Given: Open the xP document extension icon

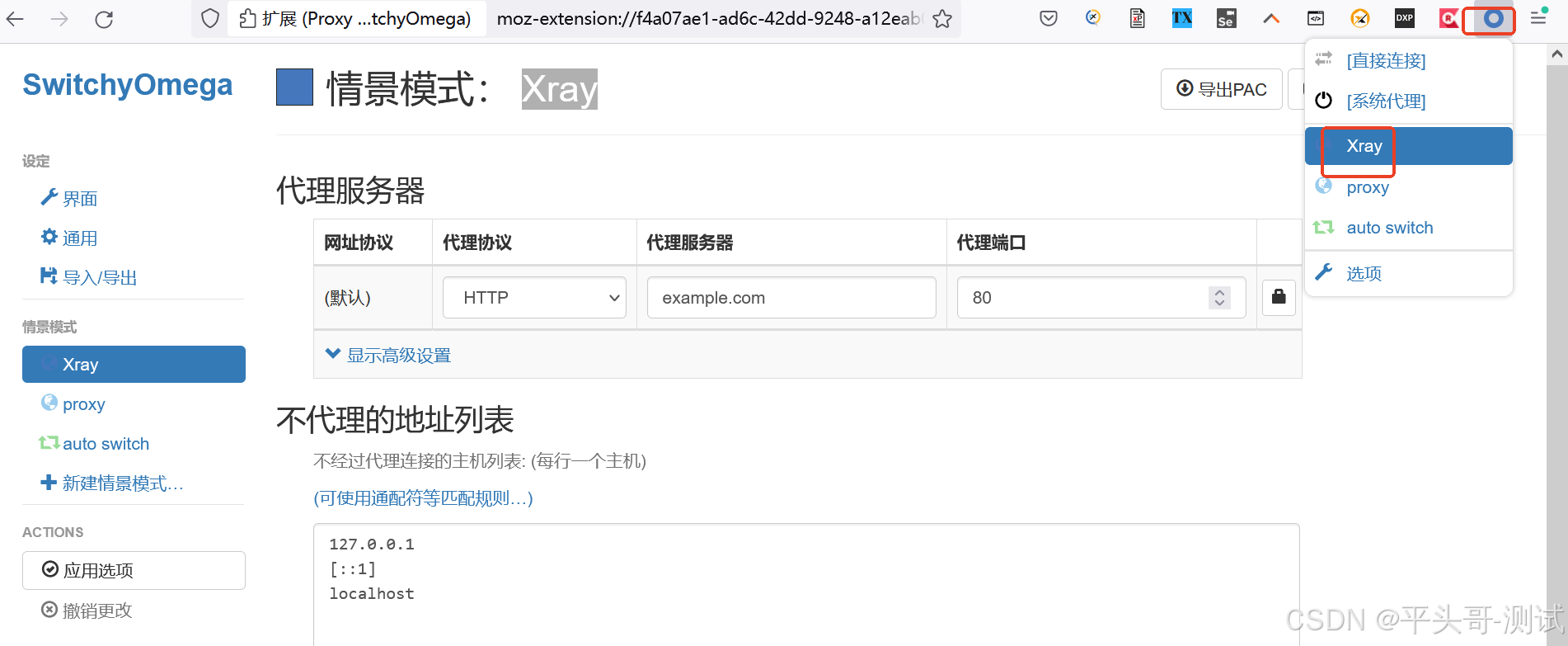Looking at the screenshot, I should pos(1138,18).
